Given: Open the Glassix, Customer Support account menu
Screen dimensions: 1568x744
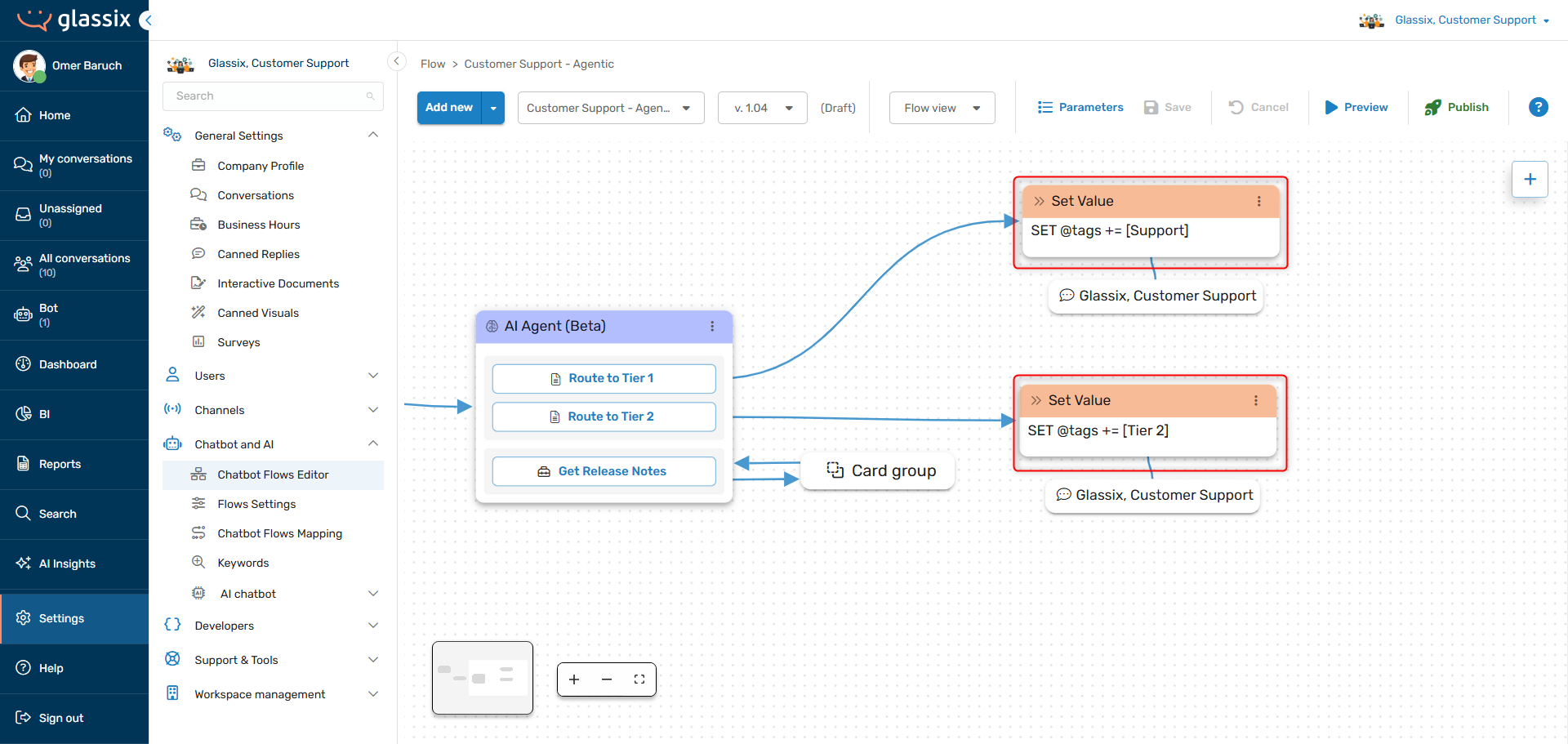Looking at the screenshot, I should (1454, 20).
